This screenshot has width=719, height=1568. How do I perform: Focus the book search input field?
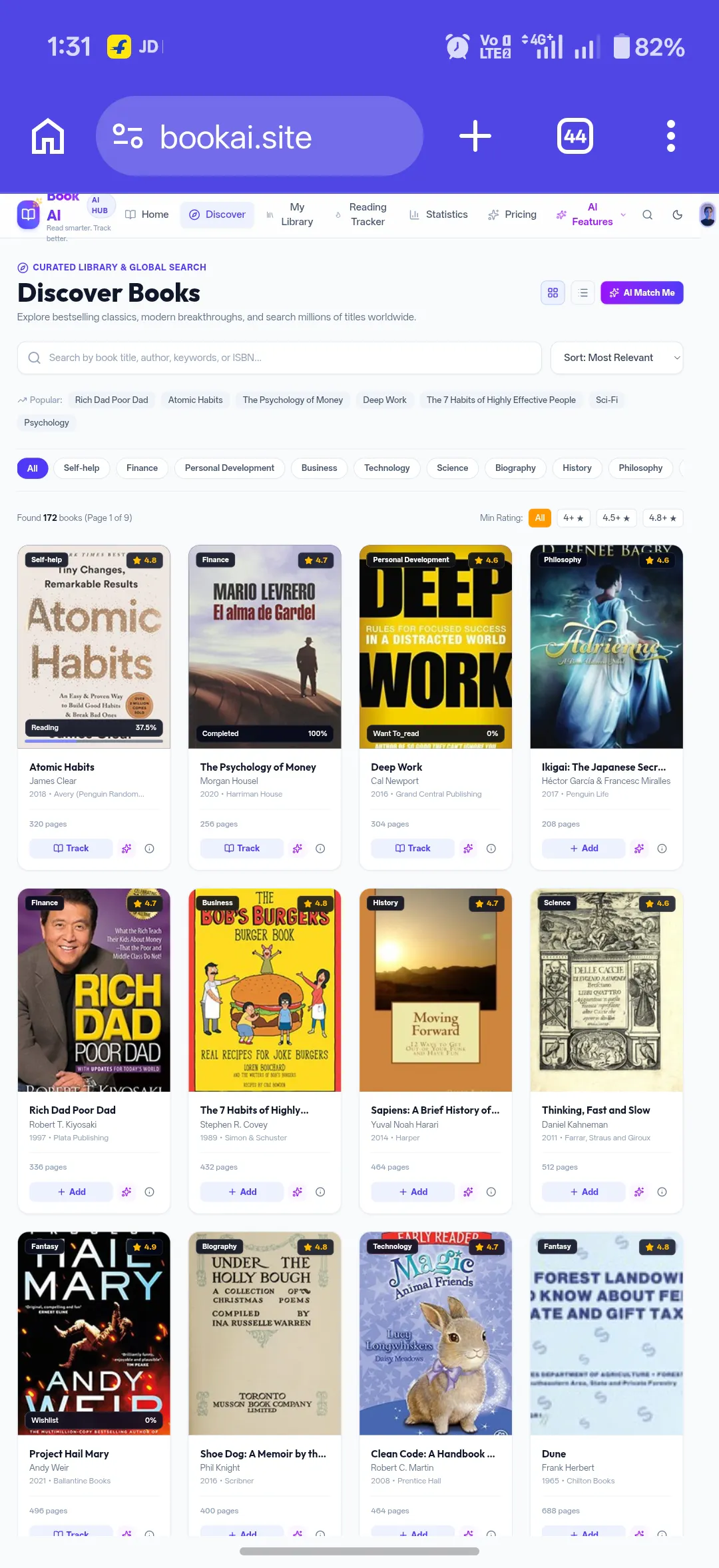[280, 358]
